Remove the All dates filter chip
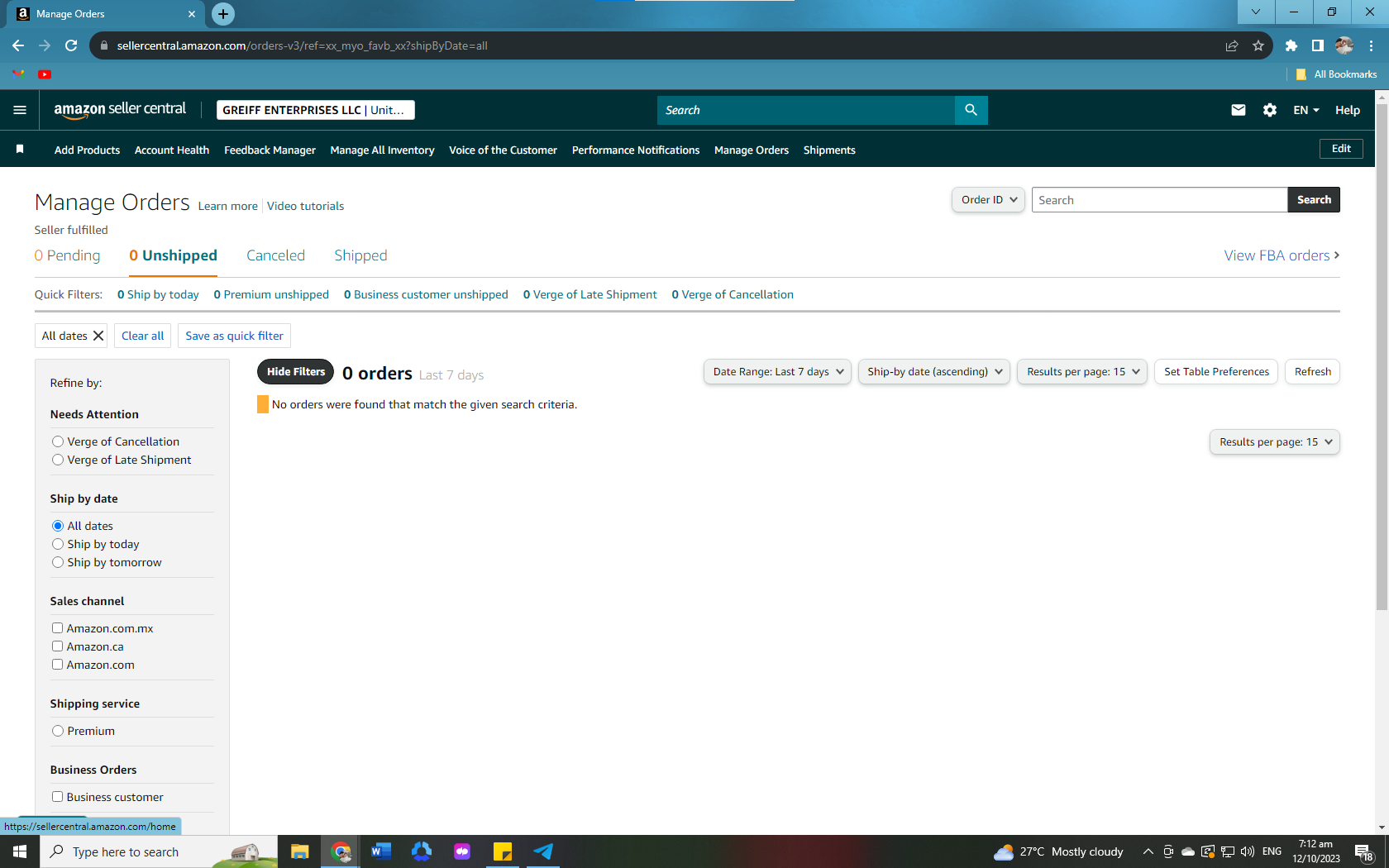The image size is (1389, 868). (98, 336)
